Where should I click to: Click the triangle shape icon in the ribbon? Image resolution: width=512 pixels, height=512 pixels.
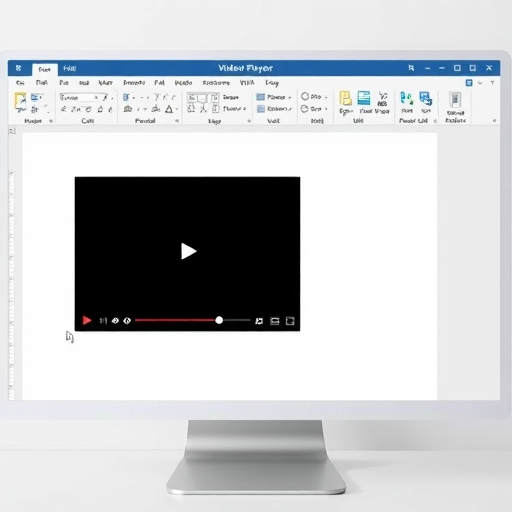(169, 109)
